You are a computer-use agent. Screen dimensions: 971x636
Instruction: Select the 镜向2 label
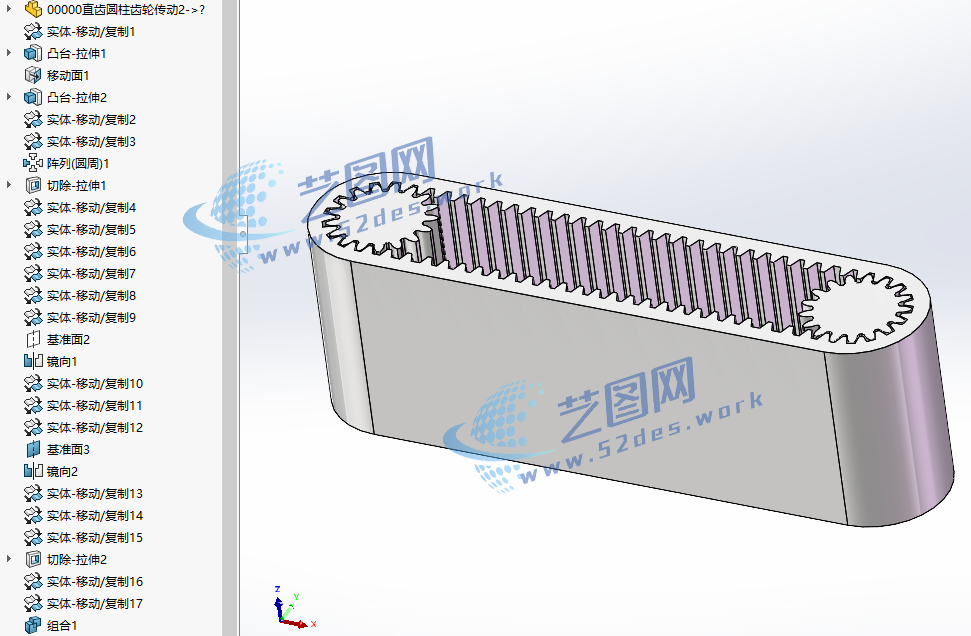[x=62, y=472]
